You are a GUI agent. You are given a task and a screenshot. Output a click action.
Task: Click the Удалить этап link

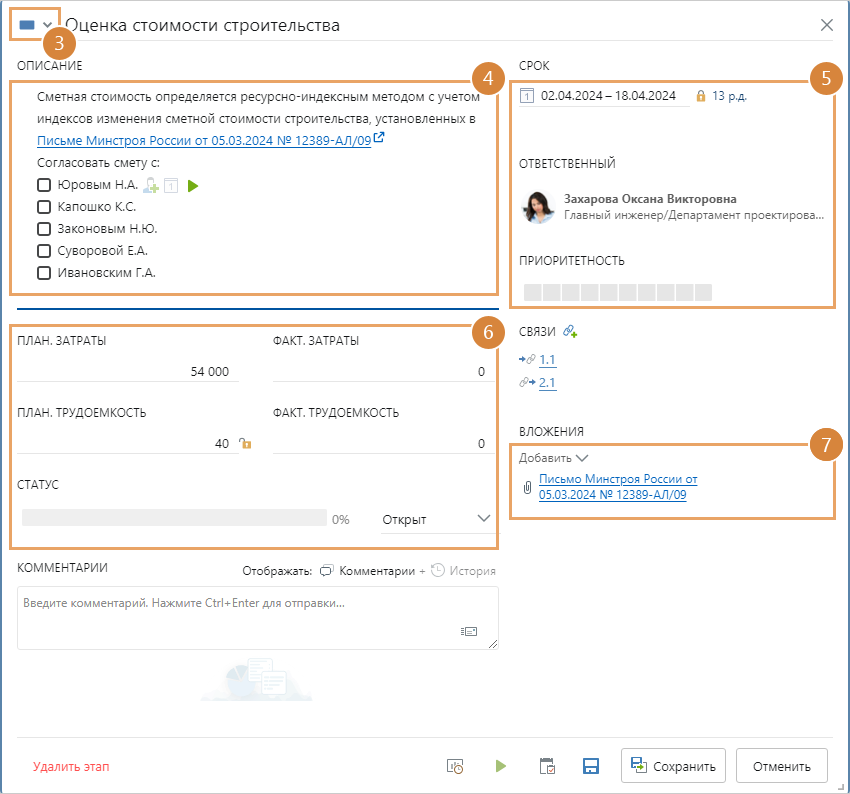click(x=71, y=767)
